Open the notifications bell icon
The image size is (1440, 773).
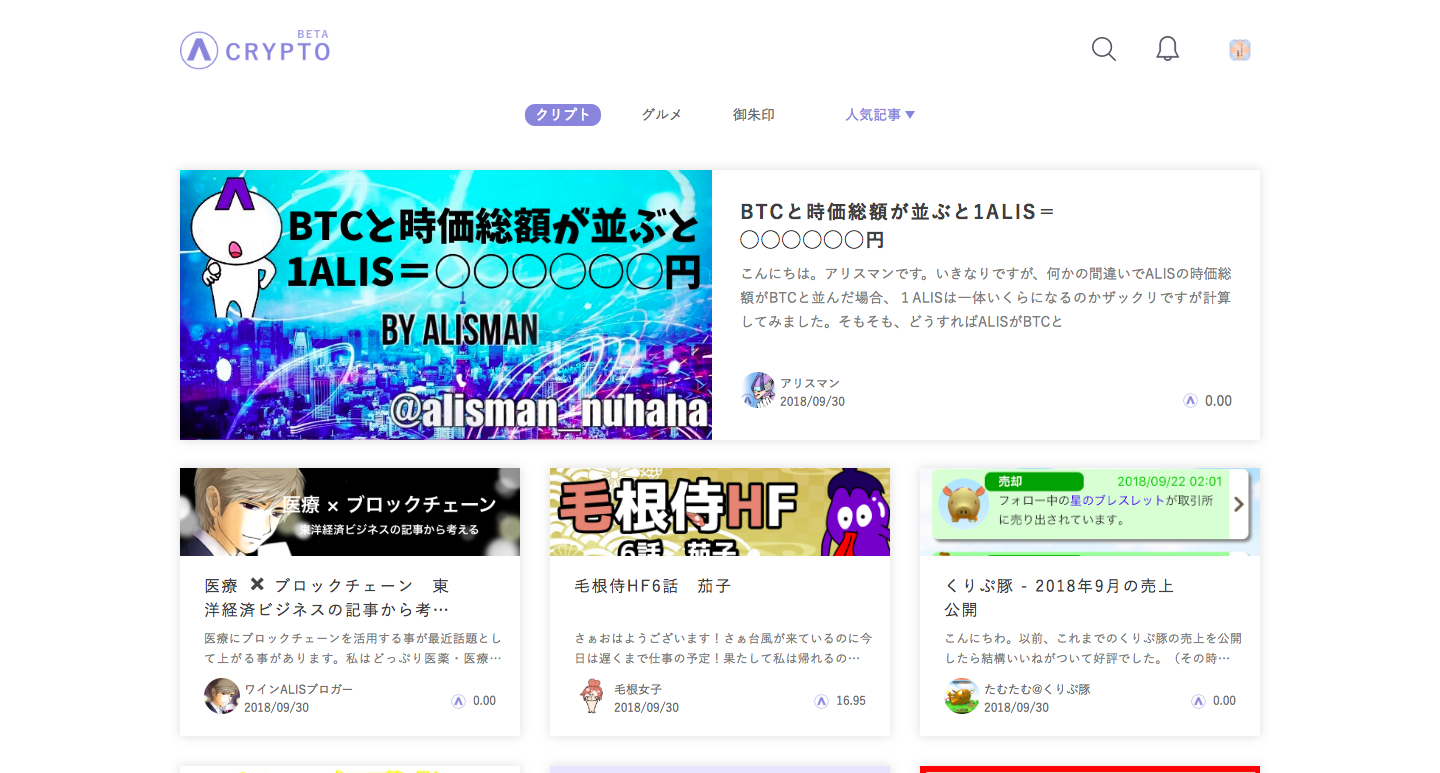[x=1167, y=49]
